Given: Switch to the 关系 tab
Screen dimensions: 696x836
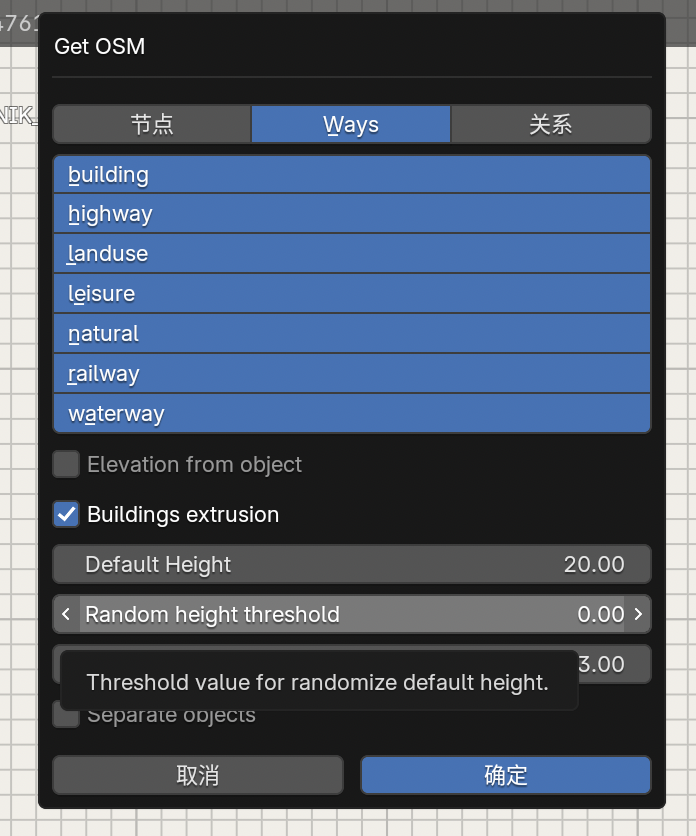Looking at the screenshot, I should (x=551, y=125).
